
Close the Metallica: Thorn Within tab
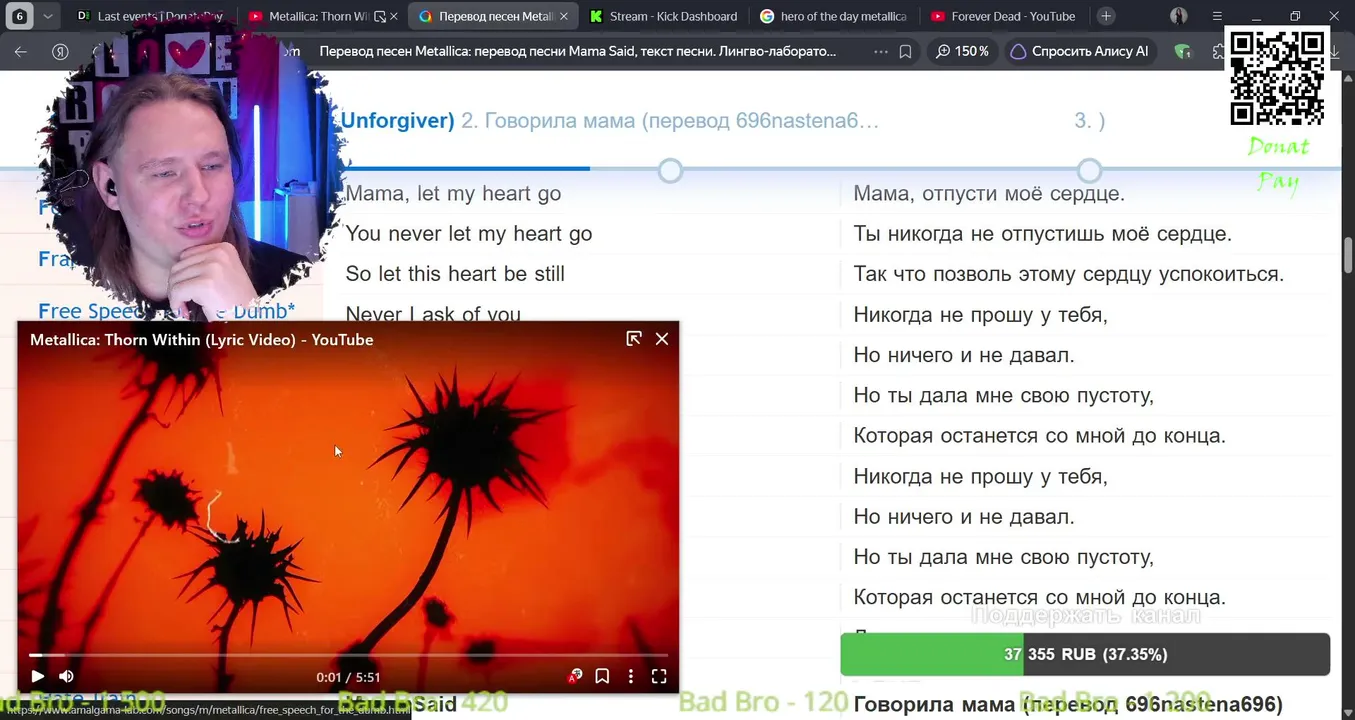click(x=395, y=16)
